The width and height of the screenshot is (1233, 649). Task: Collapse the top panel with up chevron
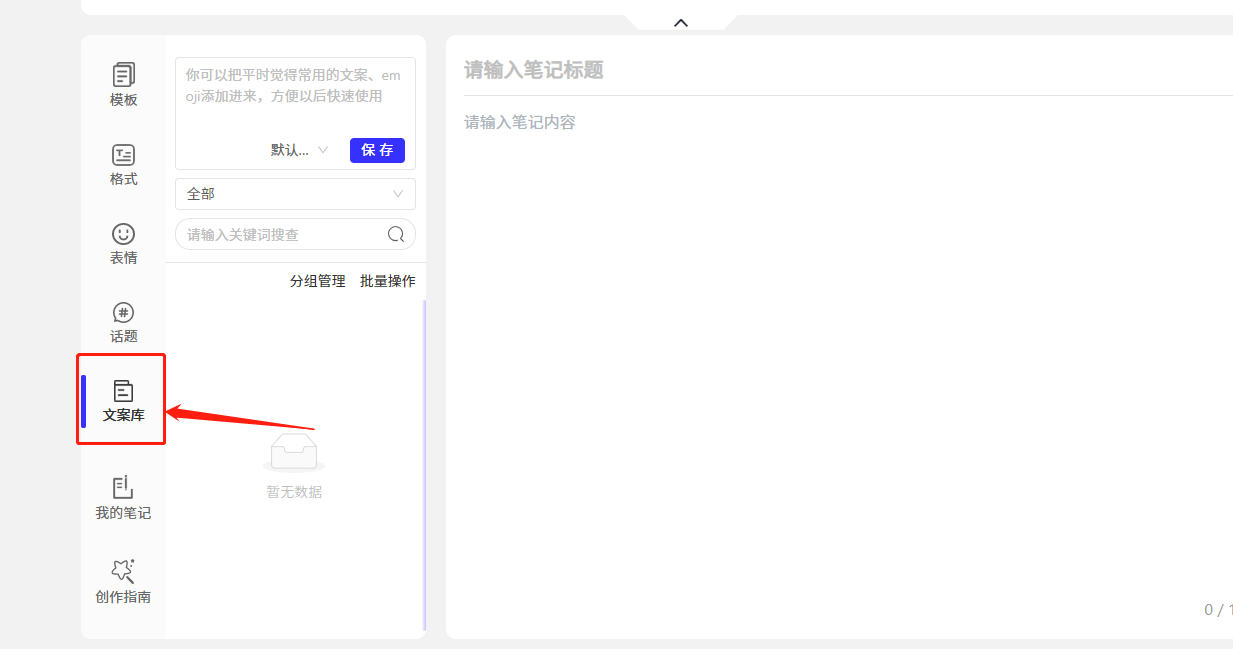(x=681, y=22)
